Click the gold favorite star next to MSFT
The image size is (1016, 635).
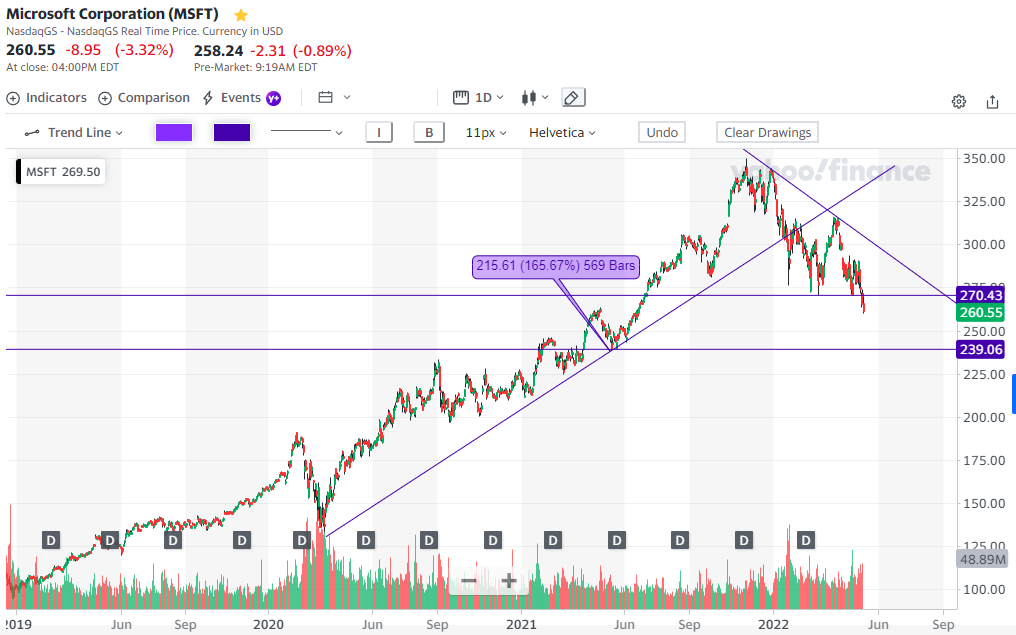241,15
